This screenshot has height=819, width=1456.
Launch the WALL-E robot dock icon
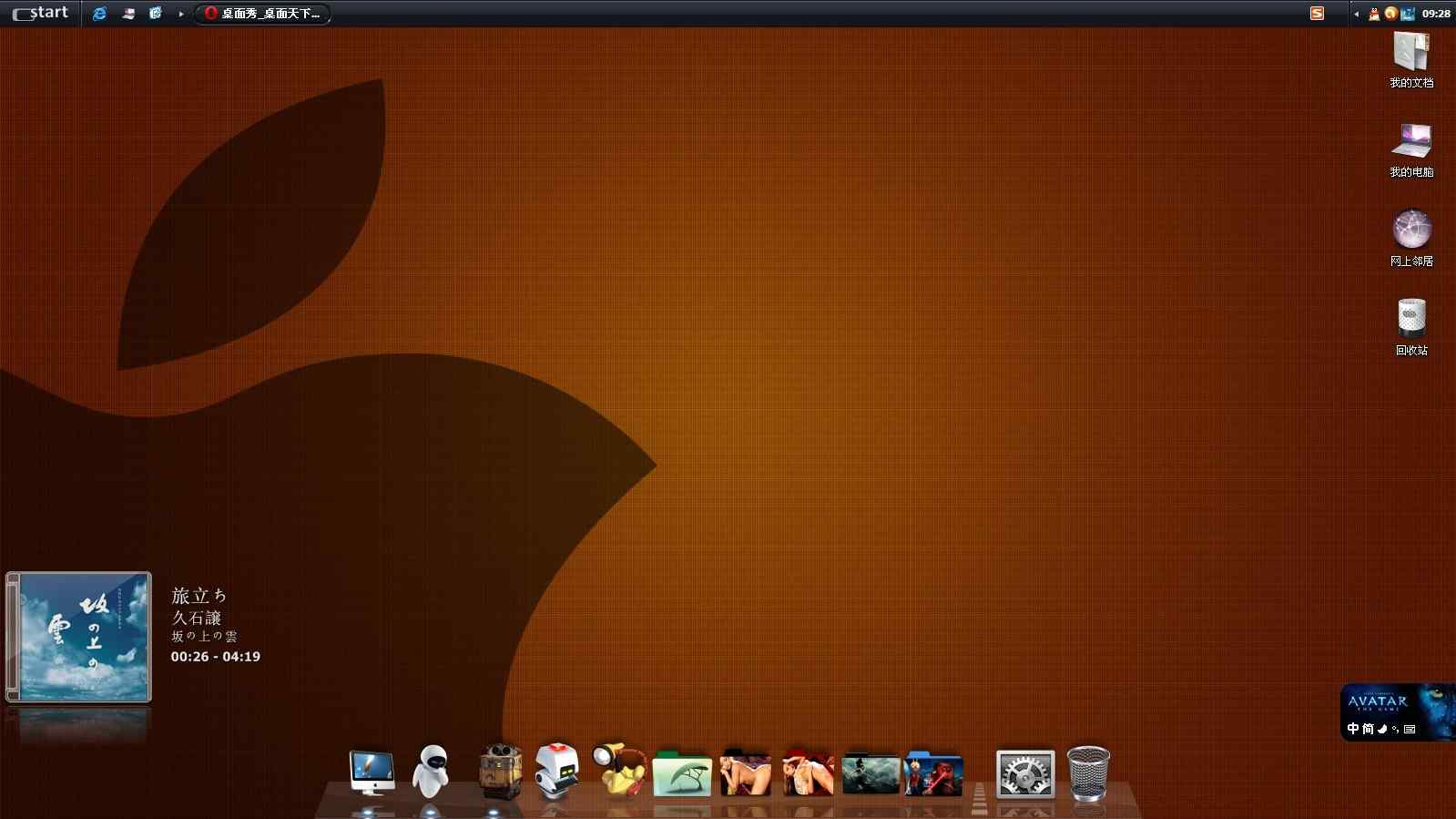pos(500,772)
